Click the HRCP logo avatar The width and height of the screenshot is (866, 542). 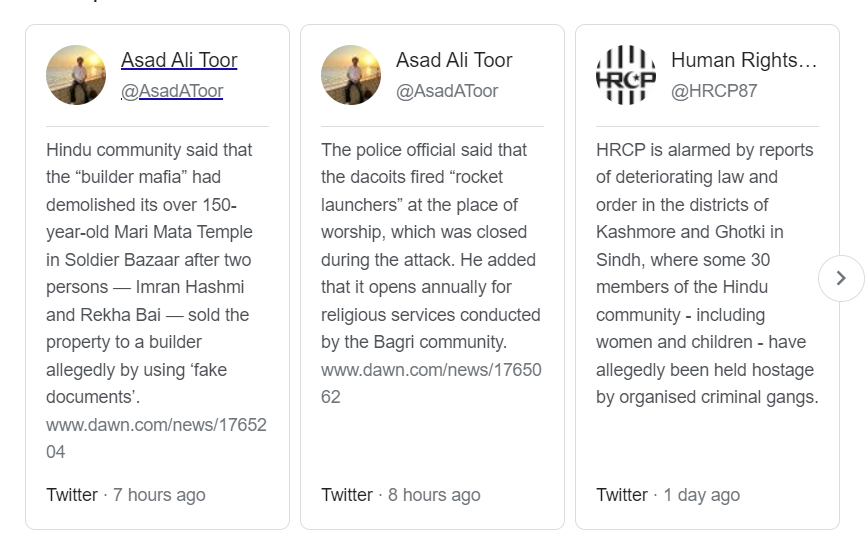point(626,75)
